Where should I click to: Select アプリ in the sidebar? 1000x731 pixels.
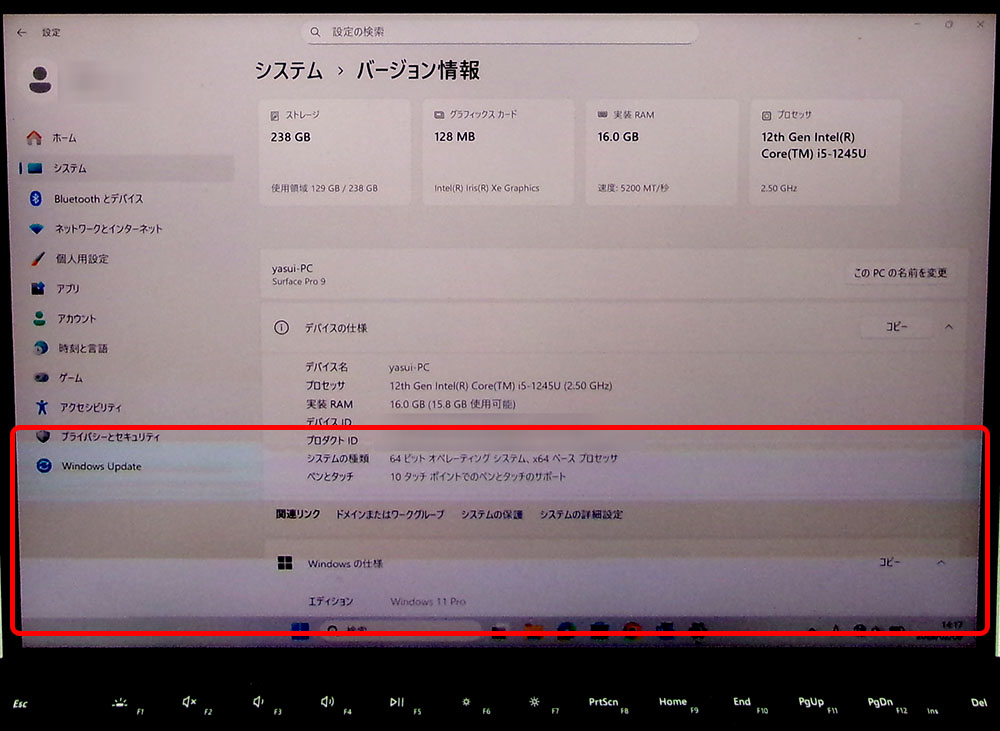[x=68, y=289]
